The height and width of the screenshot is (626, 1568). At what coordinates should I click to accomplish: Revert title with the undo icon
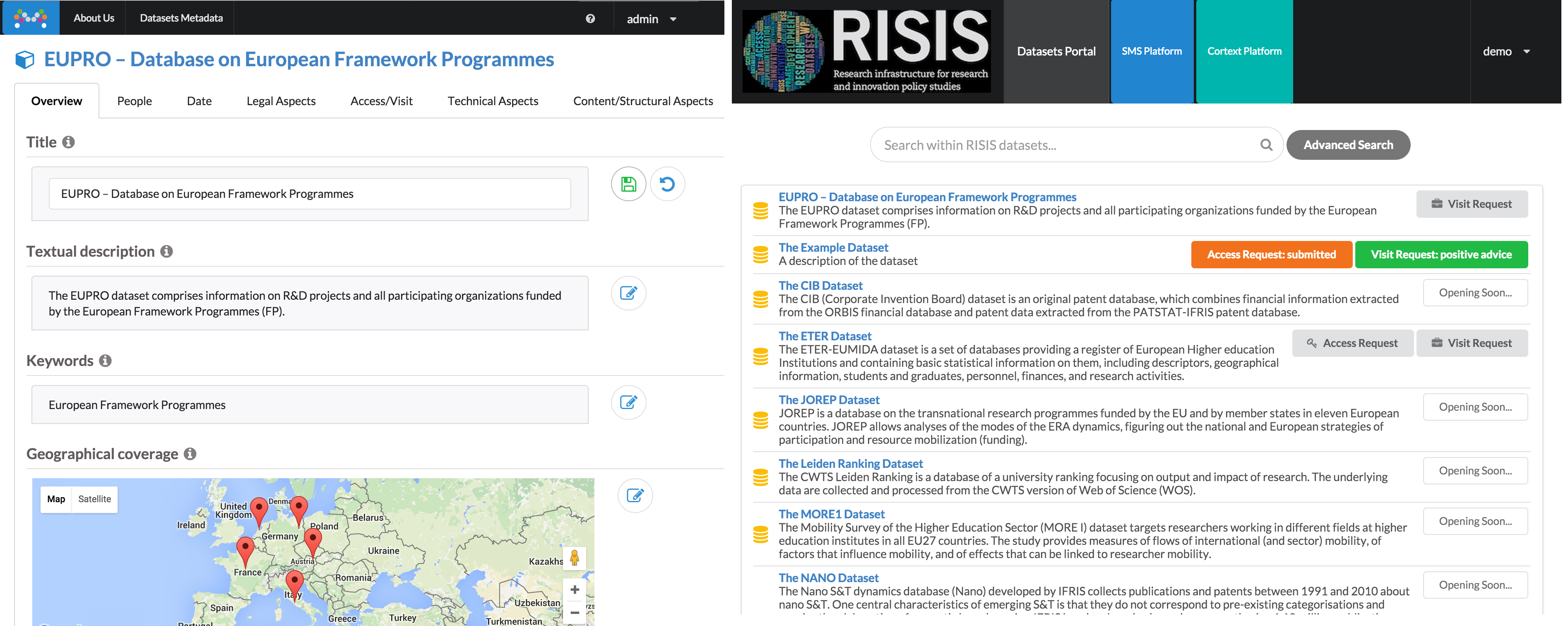[x=667, y=184]
